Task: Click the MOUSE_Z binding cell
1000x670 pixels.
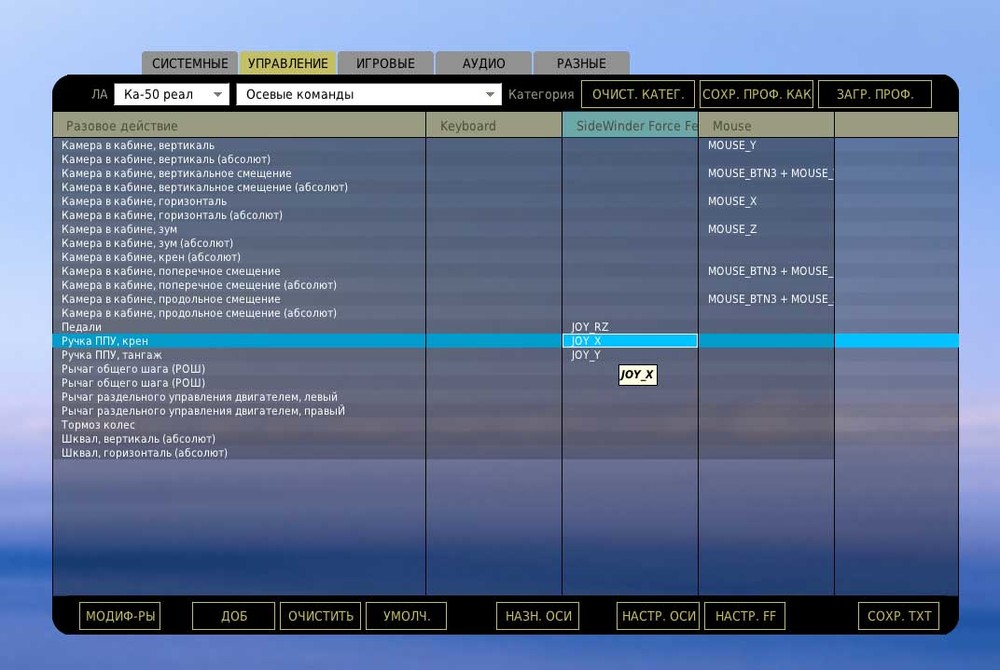Action: tap(767, 229)
